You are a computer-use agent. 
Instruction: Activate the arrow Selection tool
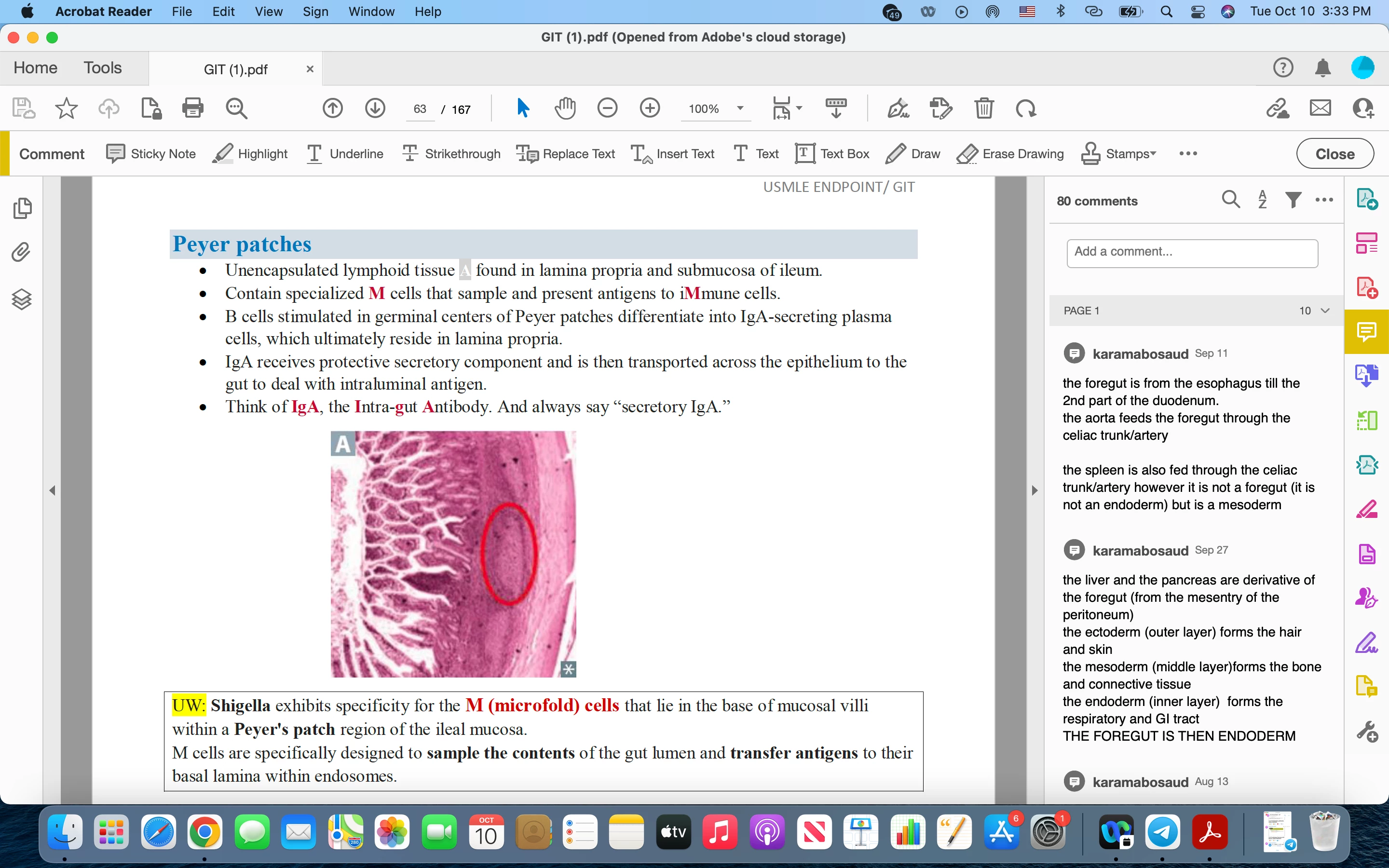(x=523, y=108)
